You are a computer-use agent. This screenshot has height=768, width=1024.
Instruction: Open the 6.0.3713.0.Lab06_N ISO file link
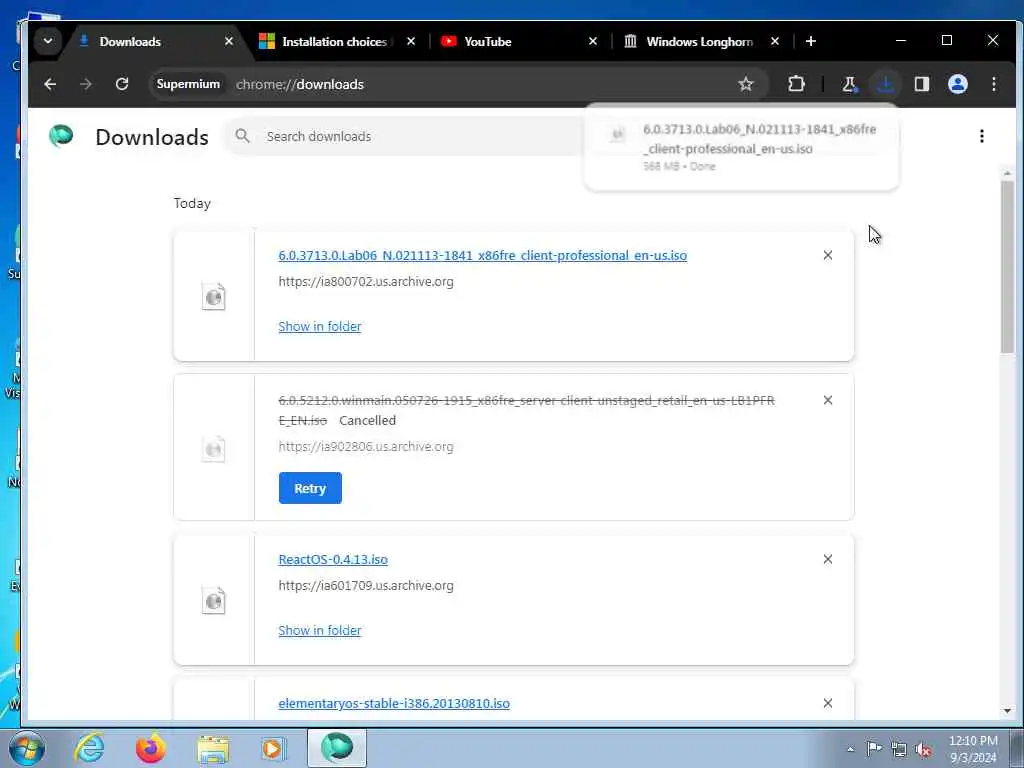point(483,255)
